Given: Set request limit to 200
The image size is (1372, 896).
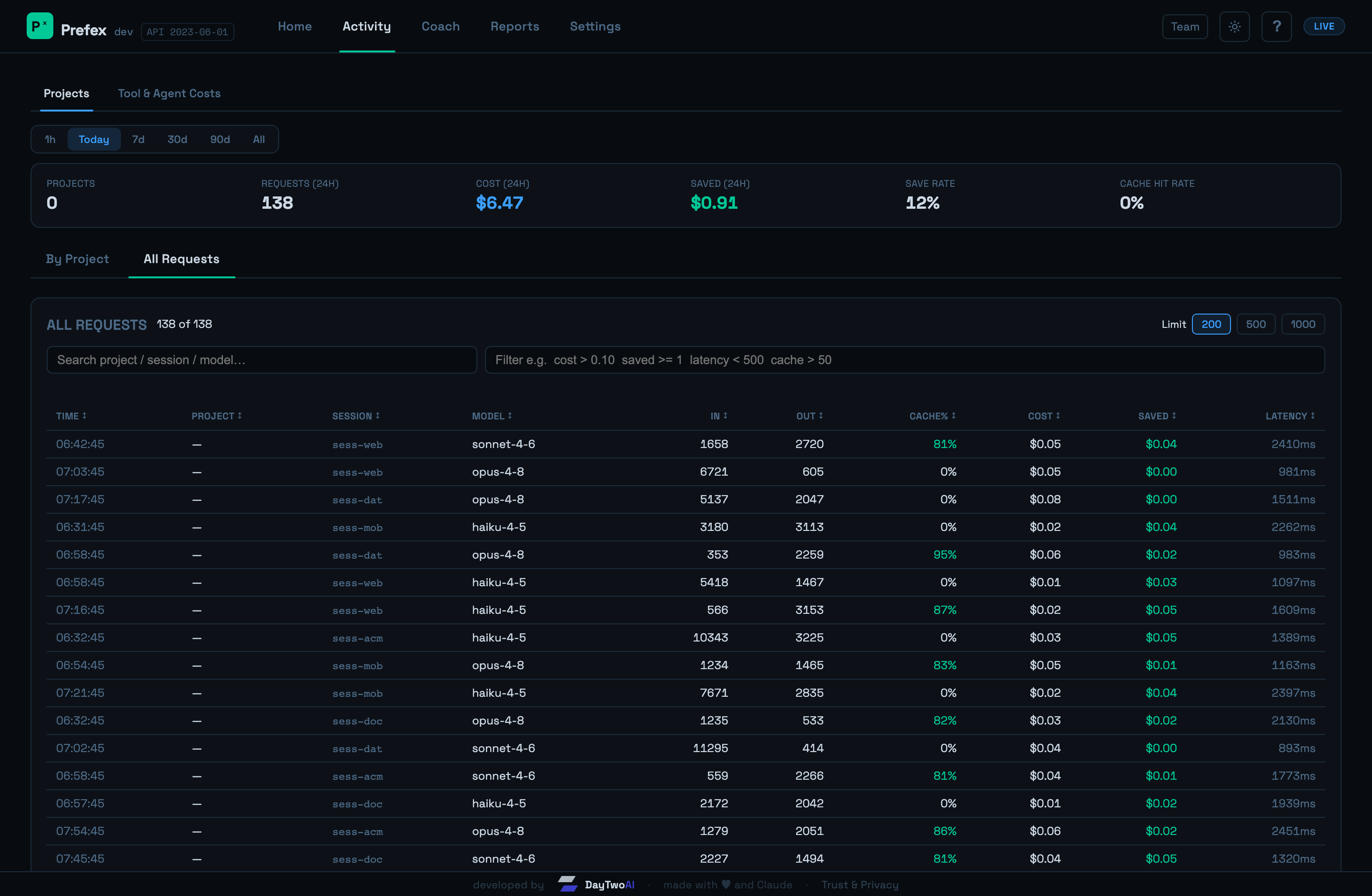Looking at the screenshot, I should point(1211,324).
